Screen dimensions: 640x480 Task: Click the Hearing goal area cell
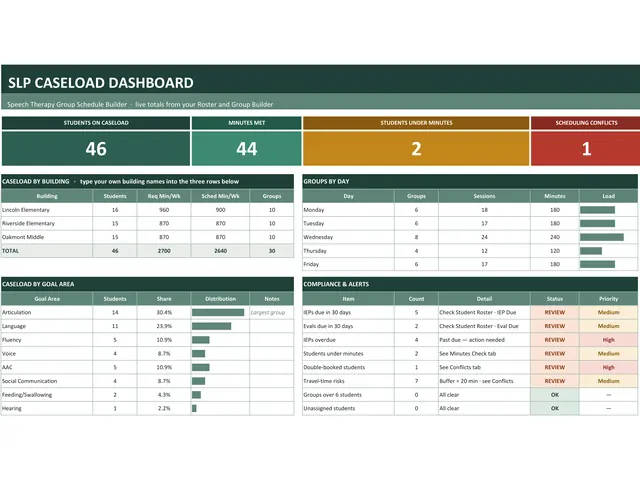(47, 408)
